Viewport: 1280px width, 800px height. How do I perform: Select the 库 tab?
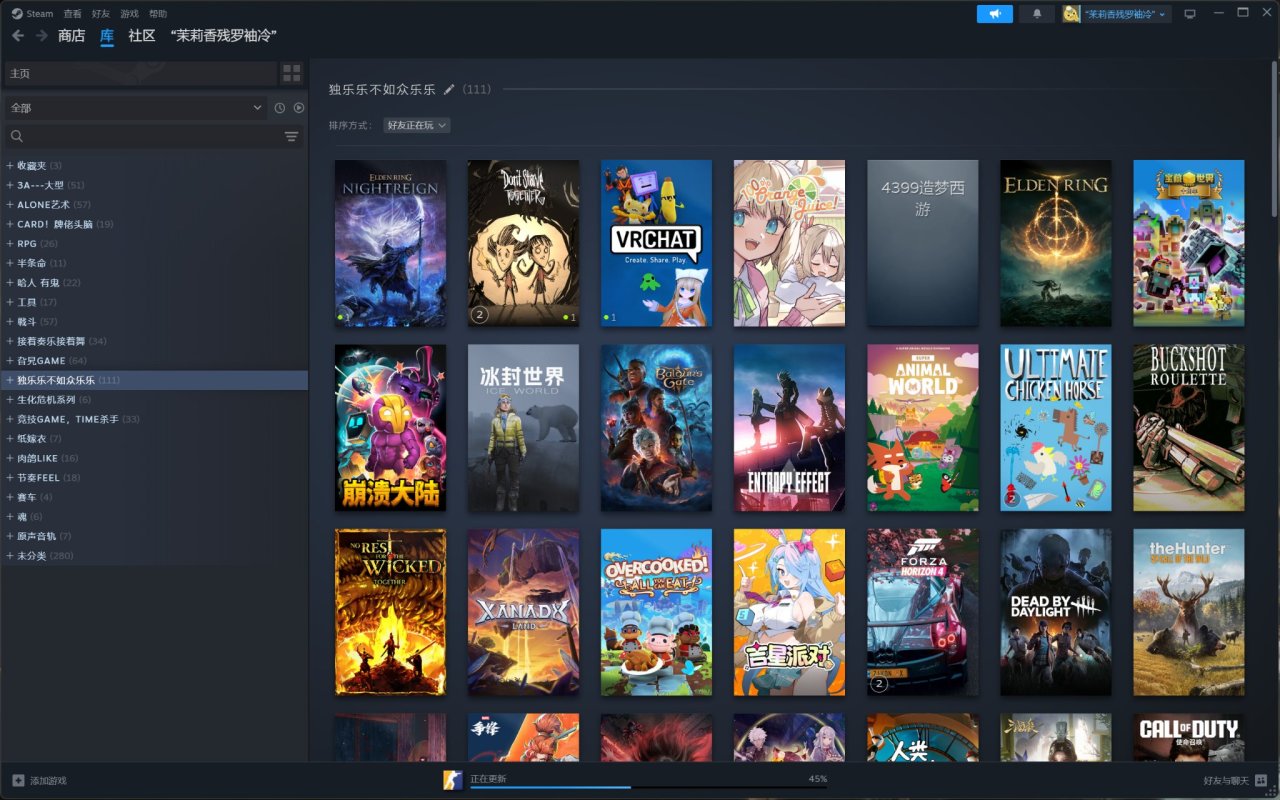107,36
